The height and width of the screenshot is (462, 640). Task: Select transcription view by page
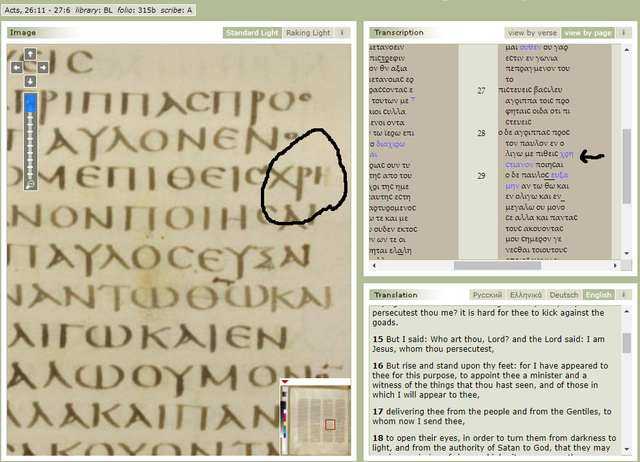(x=588, y=33)
